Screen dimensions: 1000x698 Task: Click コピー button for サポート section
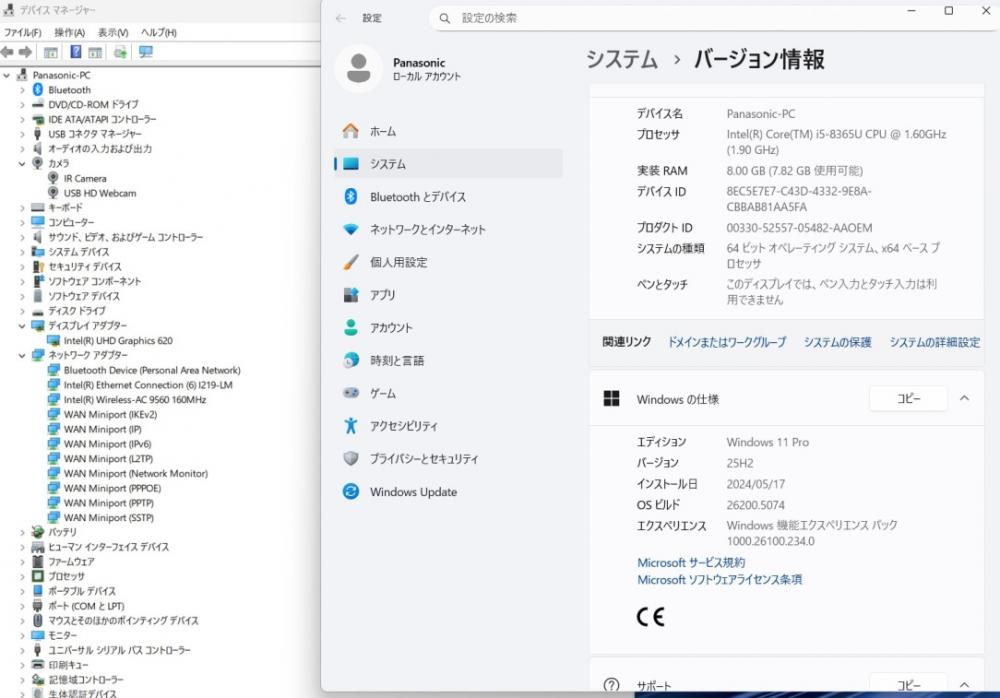[x=908, y=685]
